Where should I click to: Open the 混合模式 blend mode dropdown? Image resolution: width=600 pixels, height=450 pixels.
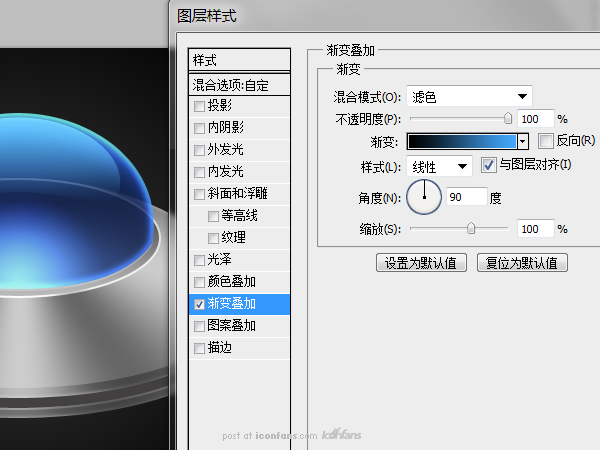pos(469,96)
